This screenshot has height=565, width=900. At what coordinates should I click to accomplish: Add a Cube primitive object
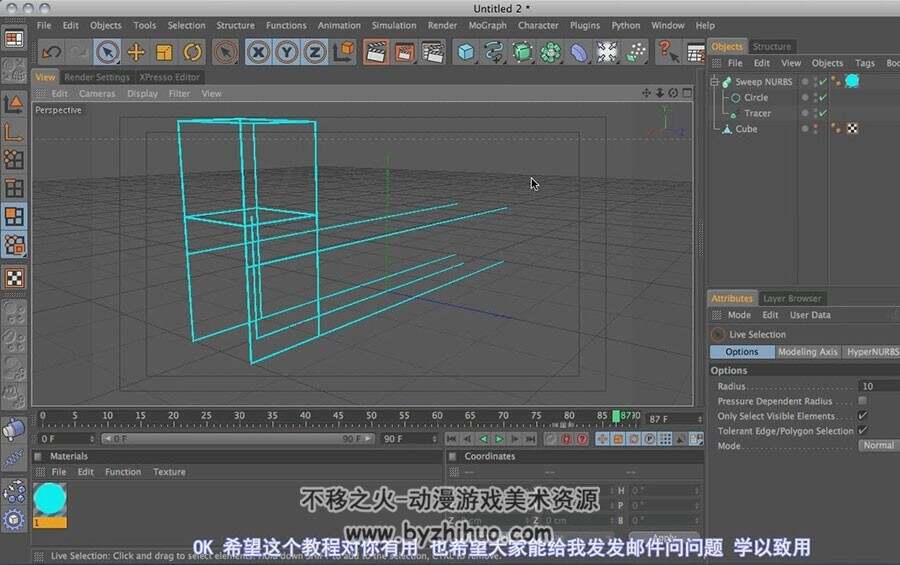pyautogui.click(x=466, y=52)
